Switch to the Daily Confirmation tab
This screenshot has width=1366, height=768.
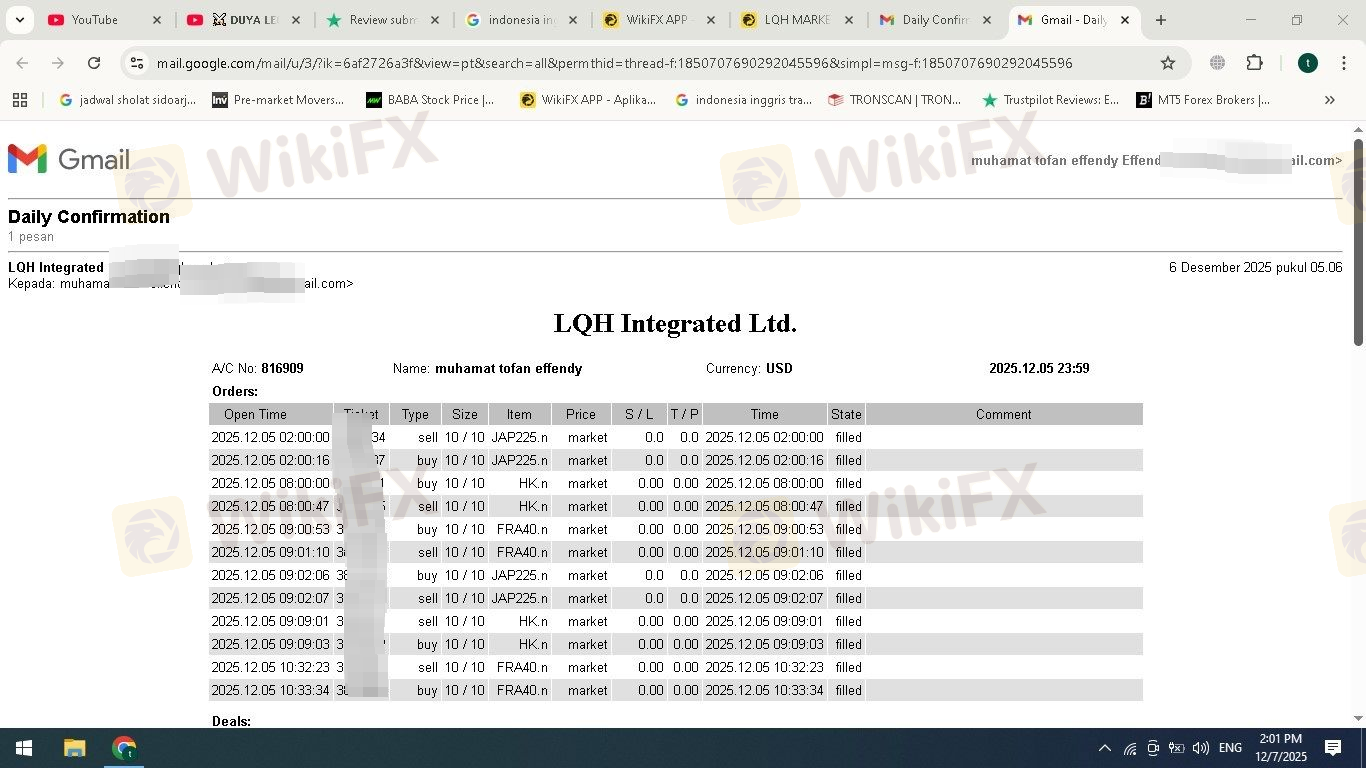(x=934, y=20)
